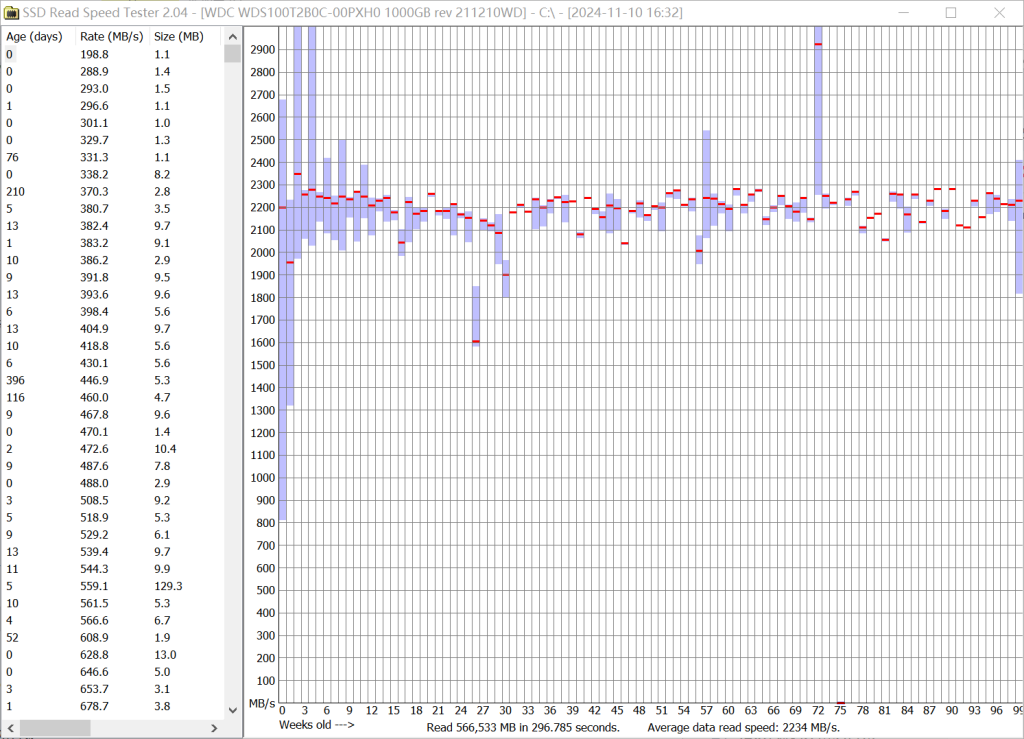Viewport: 1024px width, 739px height.
Task: Click the Age (days) column header
Action: tap(35, 37)
